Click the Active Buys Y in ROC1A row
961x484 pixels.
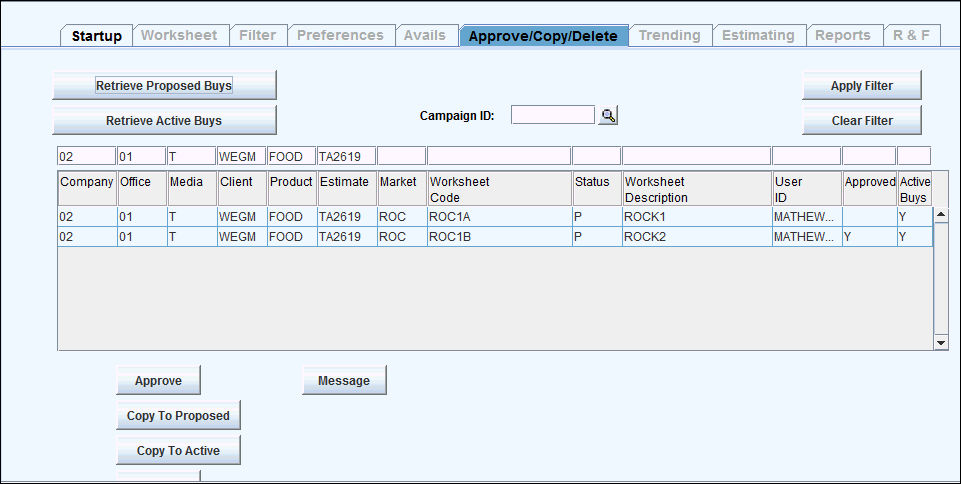[x=914, y=217]
